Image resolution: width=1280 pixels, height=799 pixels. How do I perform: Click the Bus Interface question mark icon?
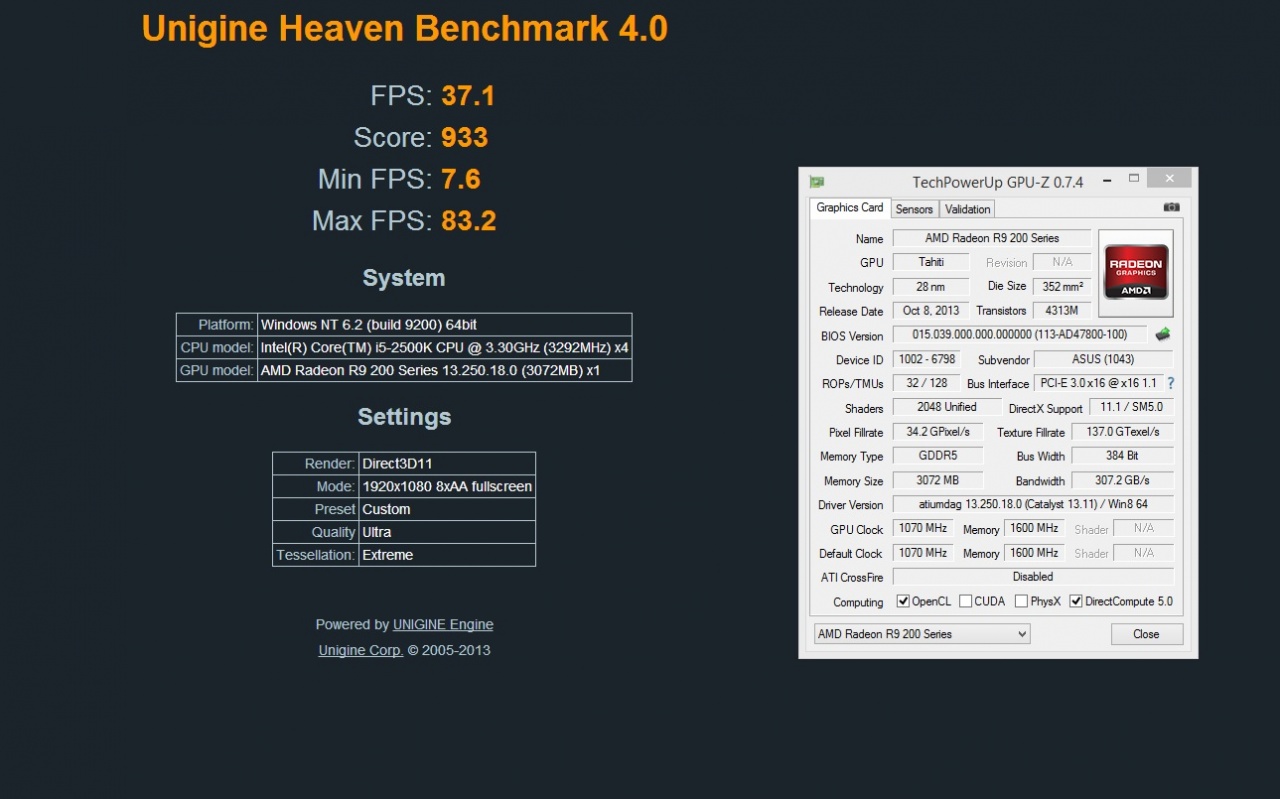(1171, 383)
